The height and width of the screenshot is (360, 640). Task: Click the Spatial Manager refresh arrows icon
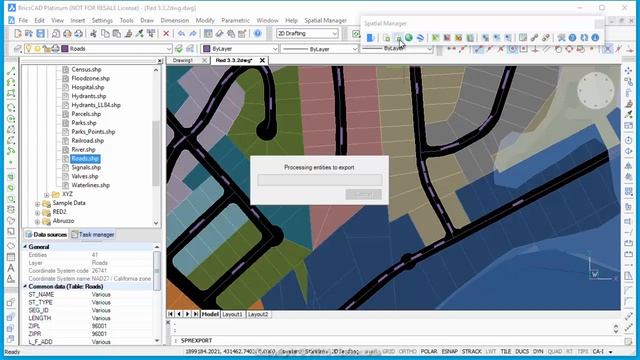584,38
